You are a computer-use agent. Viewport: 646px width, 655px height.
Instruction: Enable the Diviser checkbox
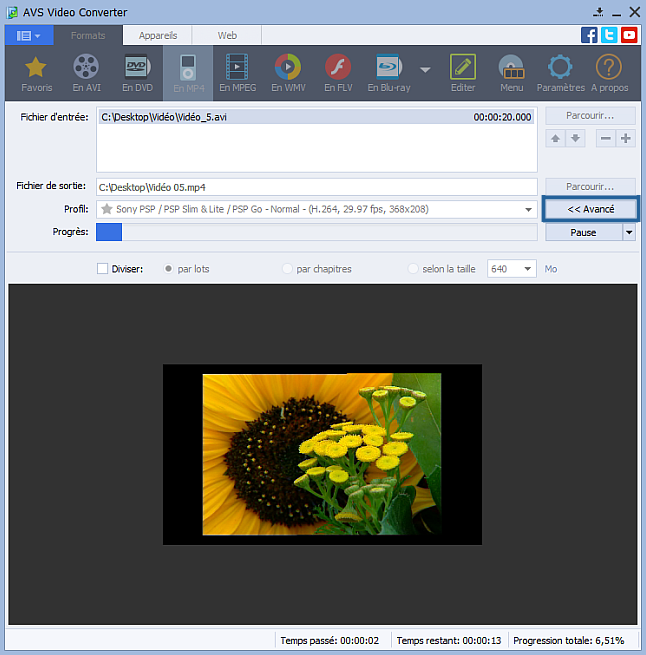point(102,269)
